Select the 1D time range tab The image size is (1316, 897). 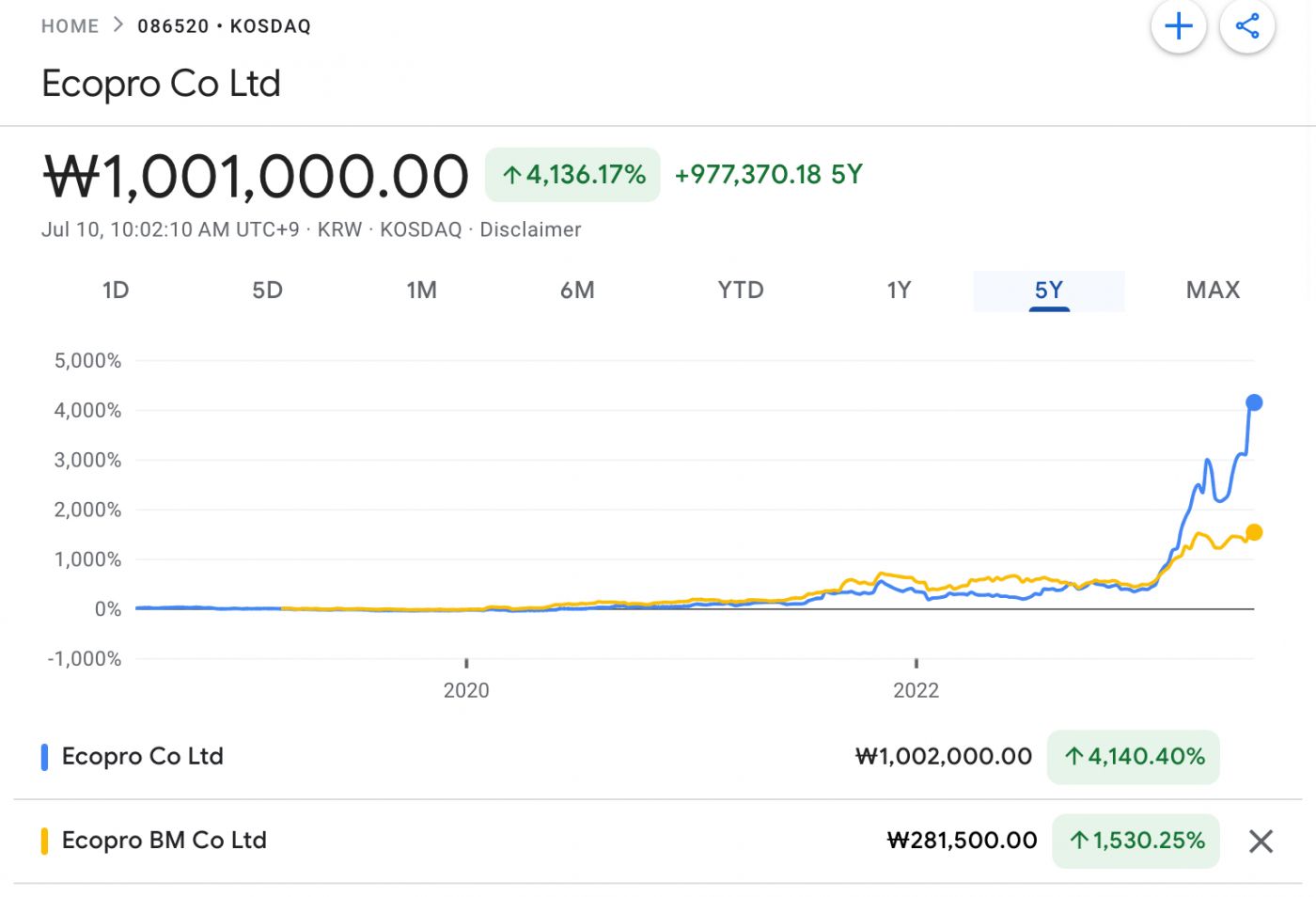tap(116, 290)
